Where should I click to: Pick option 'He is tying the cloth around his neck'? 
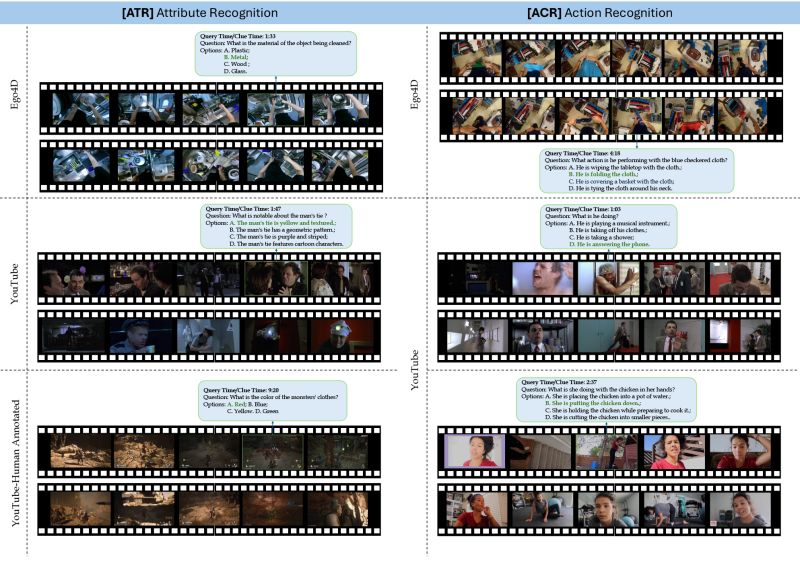click(620, 188)
